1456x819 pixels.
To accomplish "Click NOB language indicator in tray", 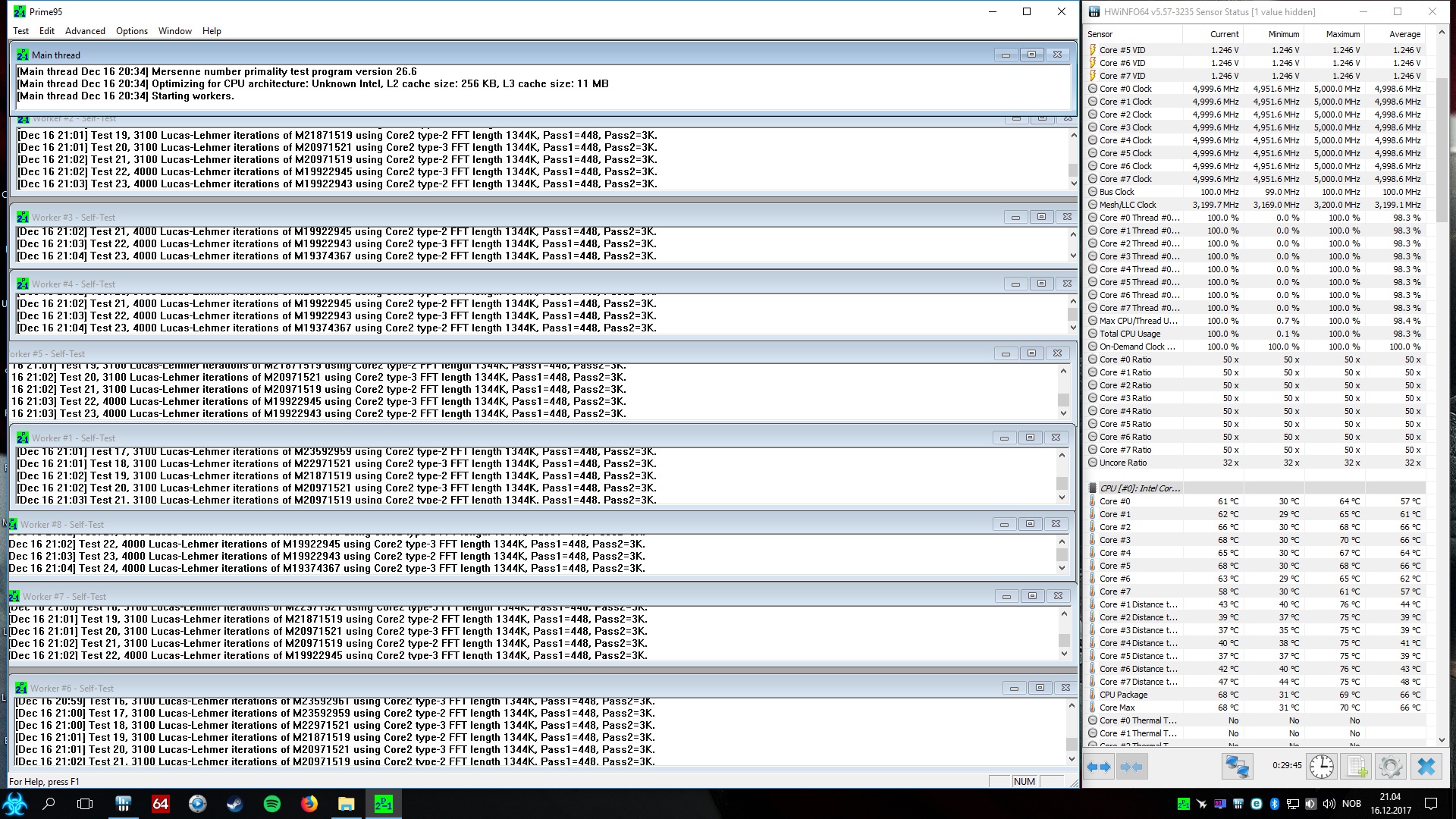I will (1351, 804).
